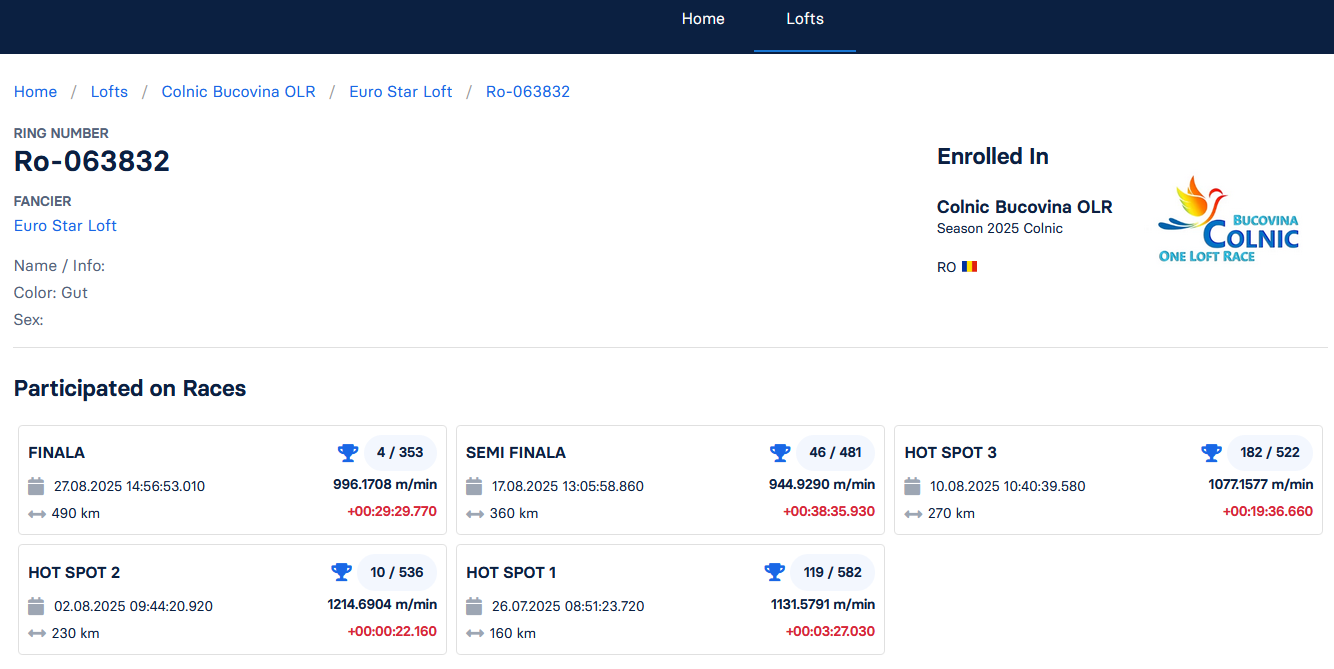The height and width of the screenshot is (669, 1334).
Task: Click the trophy icon in FINALA card
Action: [347, 453]
